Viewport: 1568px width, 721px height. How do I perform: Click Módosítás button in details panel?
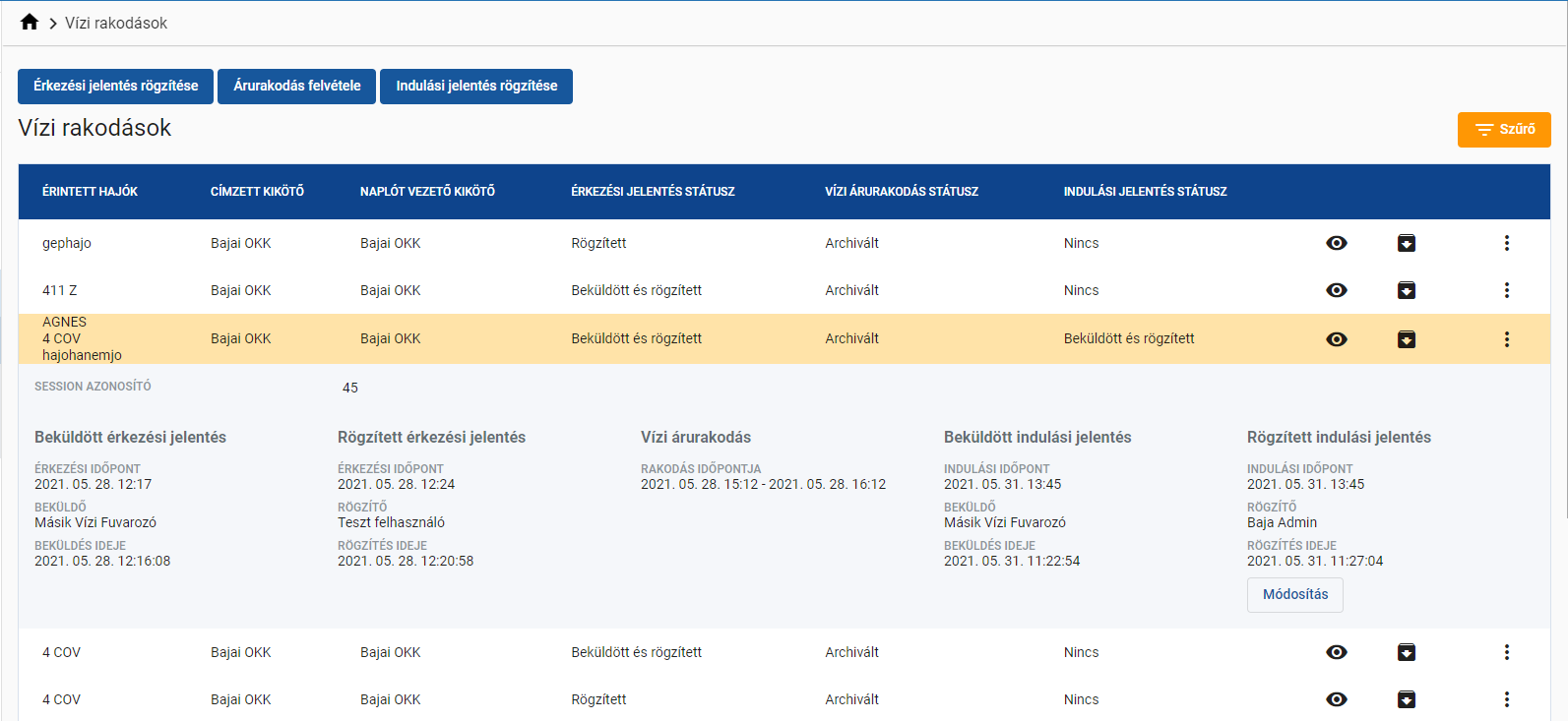pos(1294,595)
